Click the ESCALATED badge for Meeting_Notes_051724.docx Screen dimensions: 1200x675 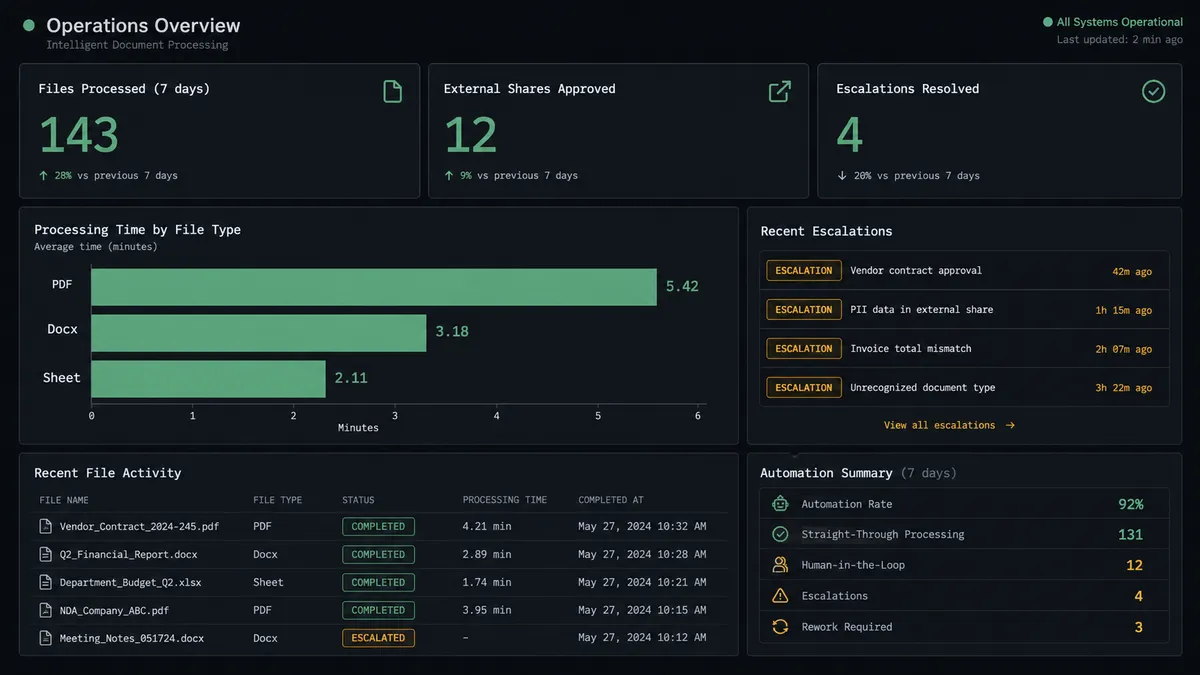click(378, 638)
